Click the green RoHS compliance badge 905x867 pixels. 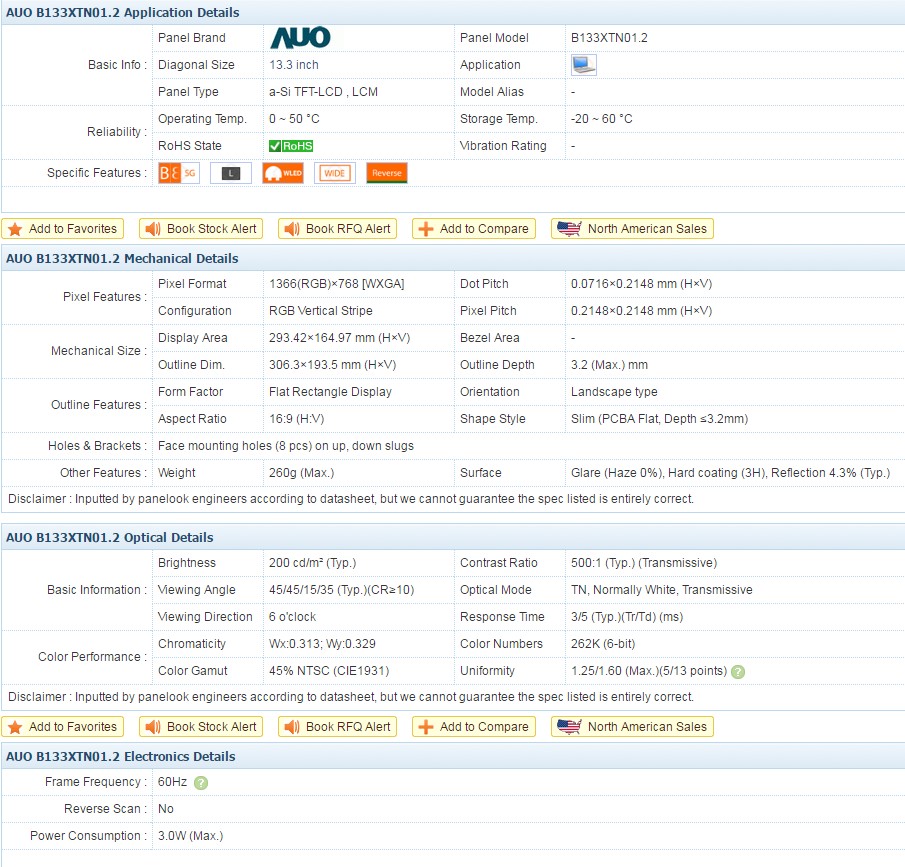291,146
